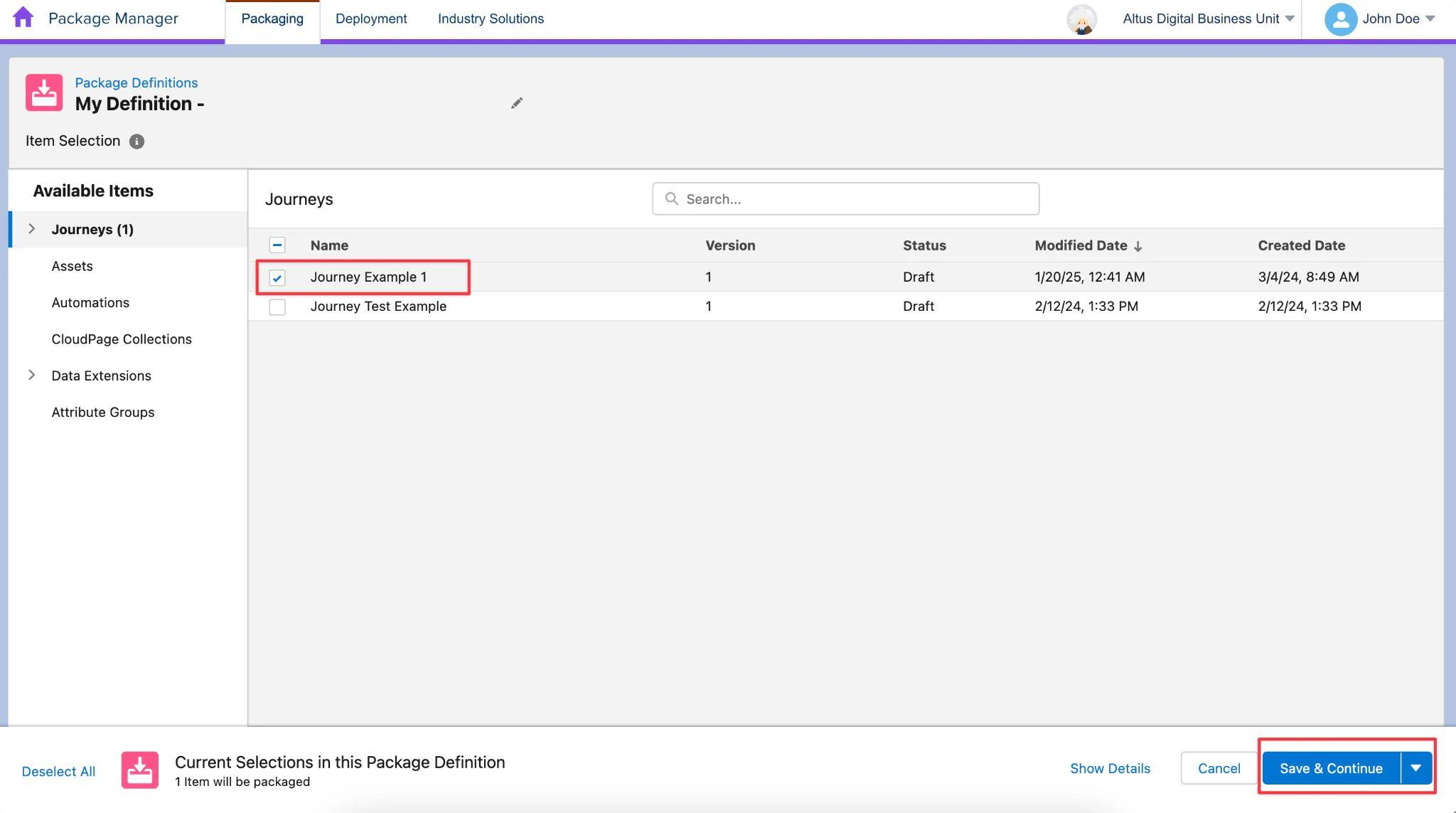Expand the Data Extensions tree chevron

coord(31,375)
